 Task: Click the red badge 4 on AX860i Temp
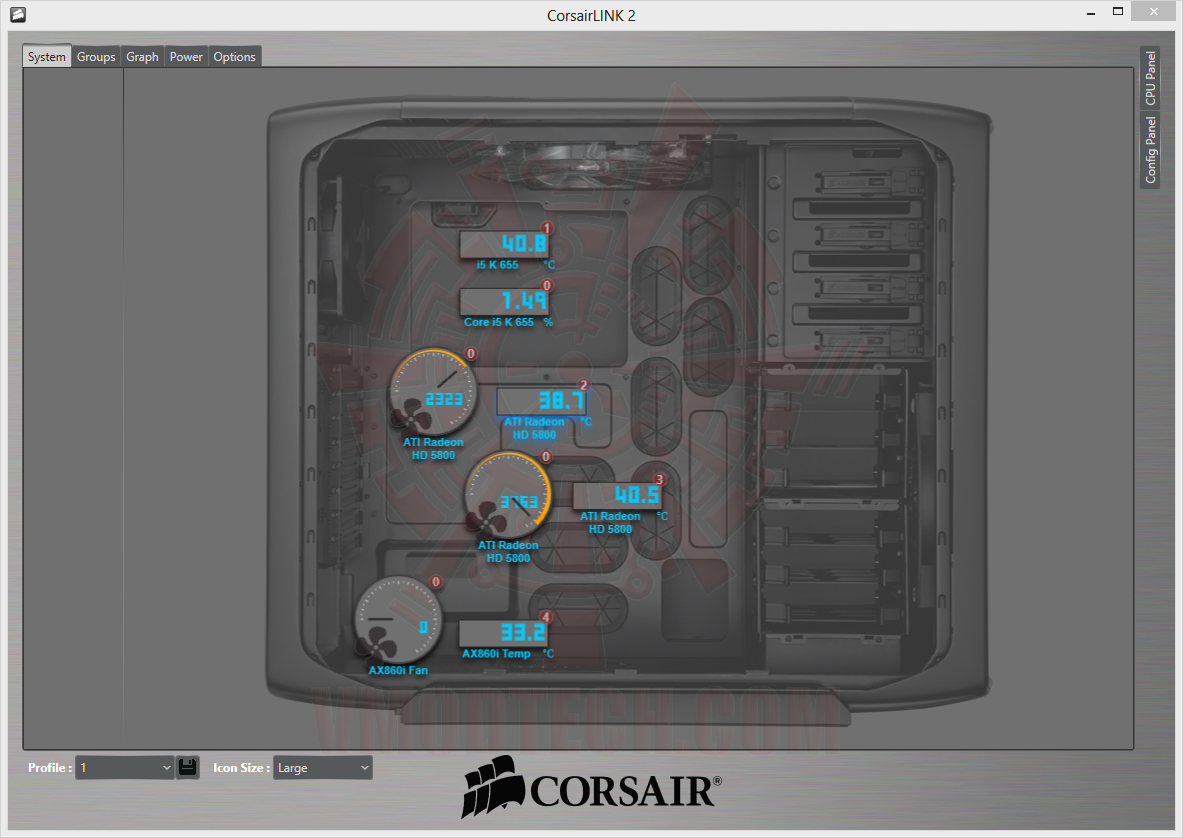click(x=545, y=617)
